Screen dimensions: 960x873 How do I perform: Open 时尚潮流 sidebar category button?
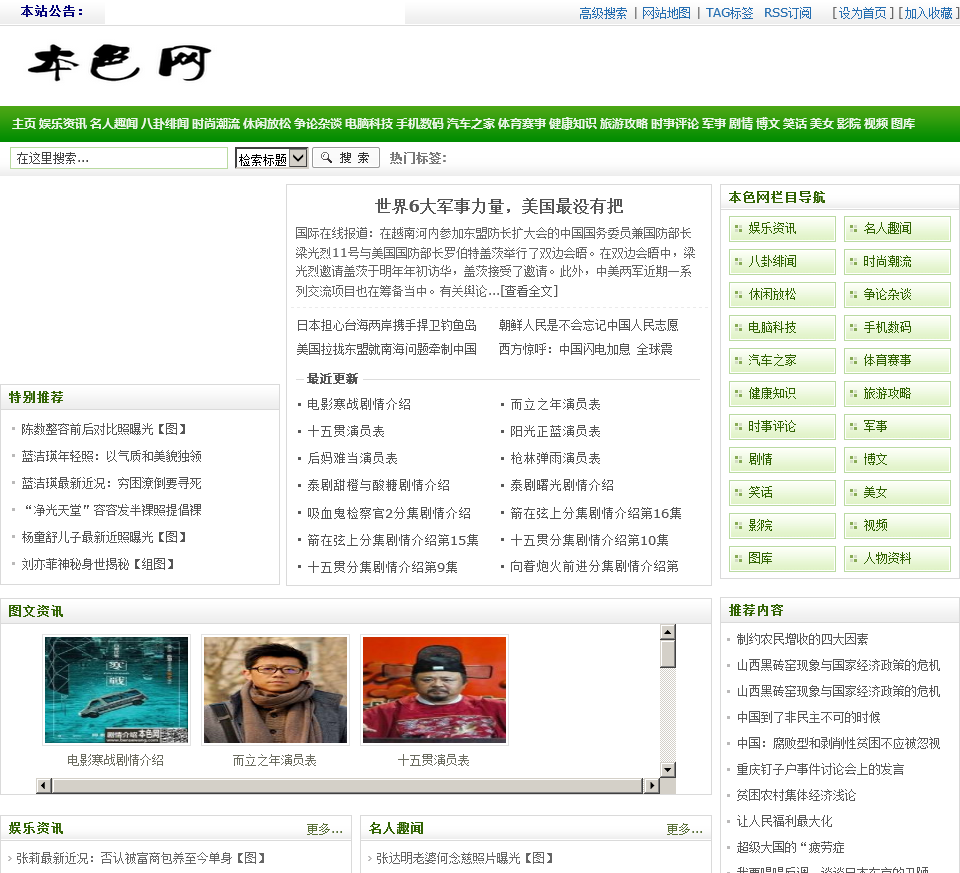point(898,261)
